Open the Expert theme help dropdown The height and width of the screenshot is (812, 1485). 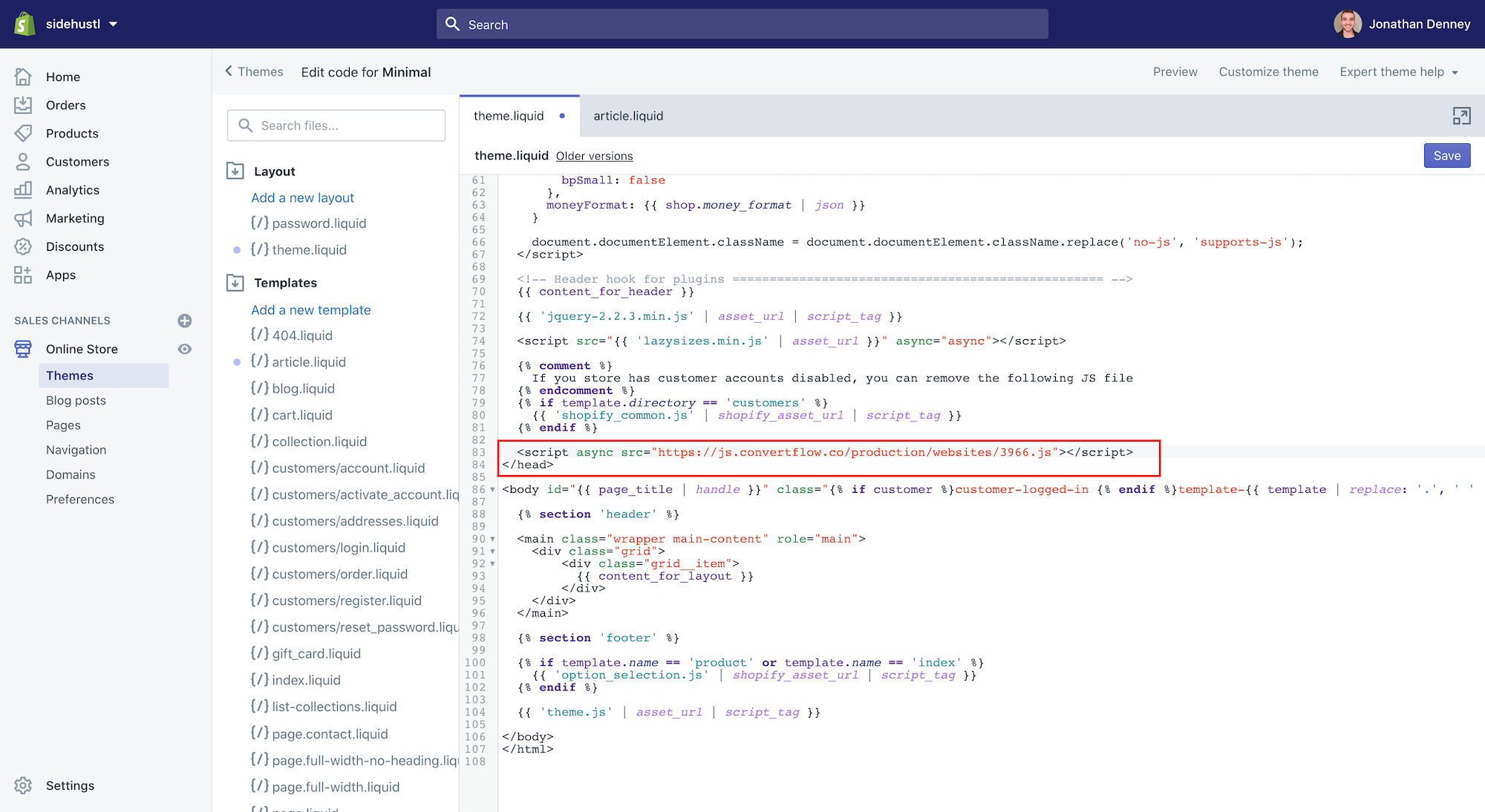[x=1399, y=72]
